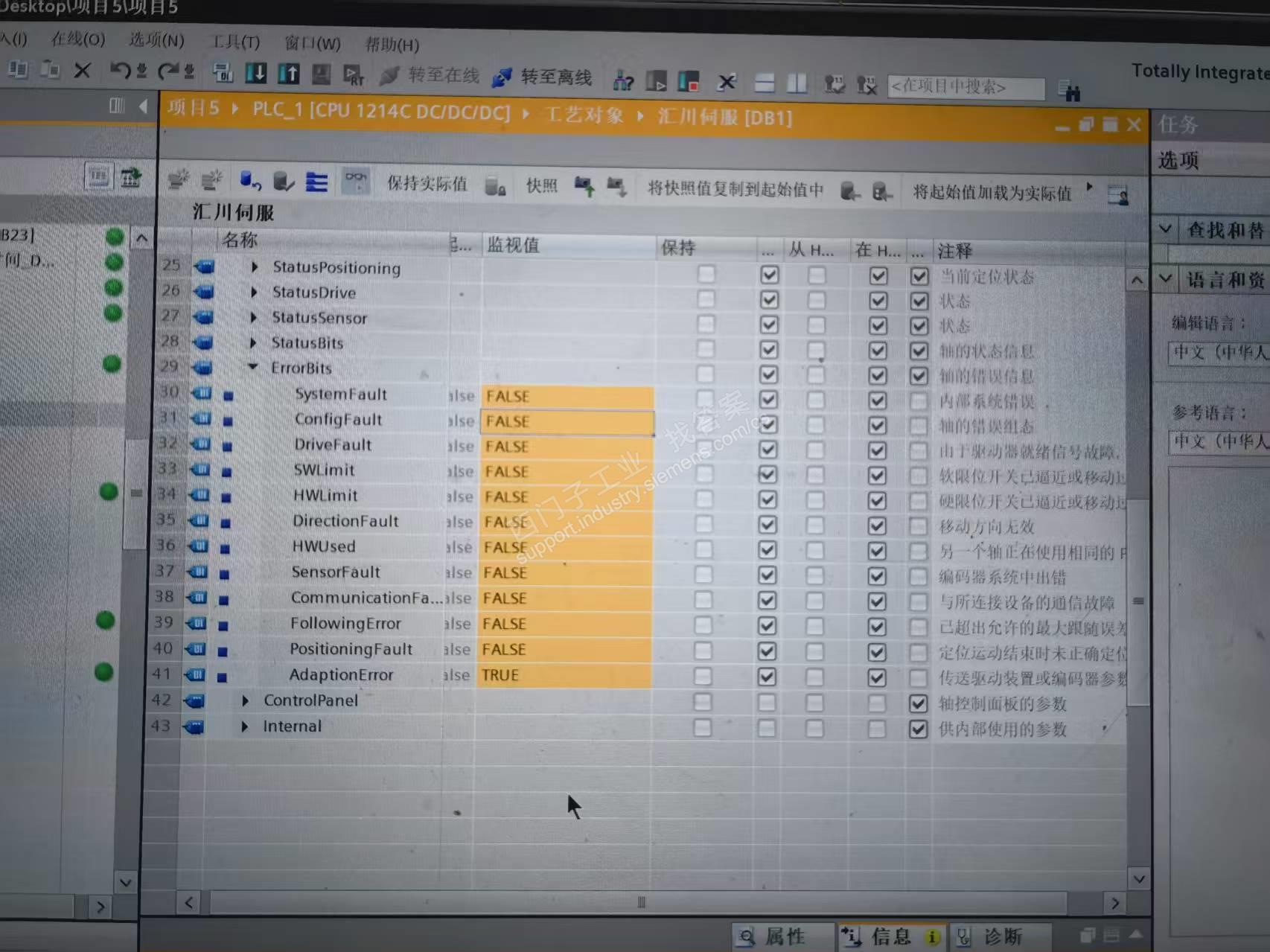
Task: Toggle Retain checkbox for ControlPanel
Action: [x=701, y=701]
